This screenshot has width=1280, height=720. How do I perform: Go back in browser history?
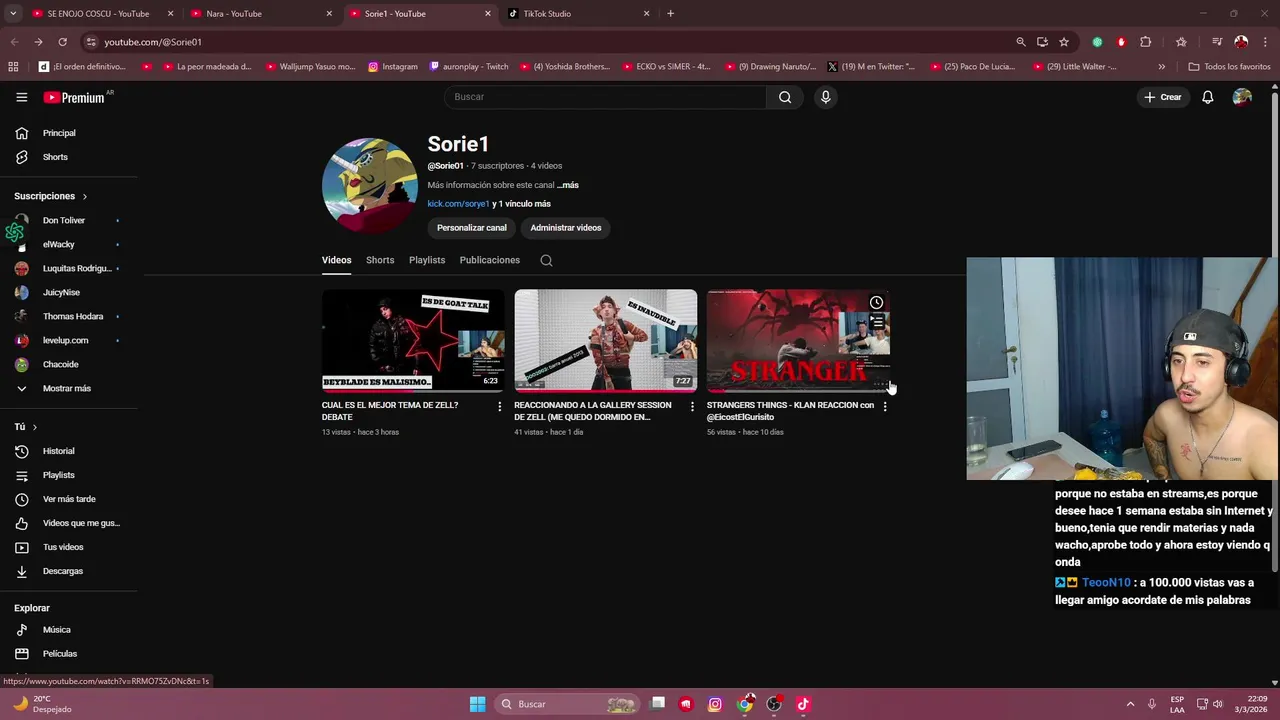tap(14, 42)
